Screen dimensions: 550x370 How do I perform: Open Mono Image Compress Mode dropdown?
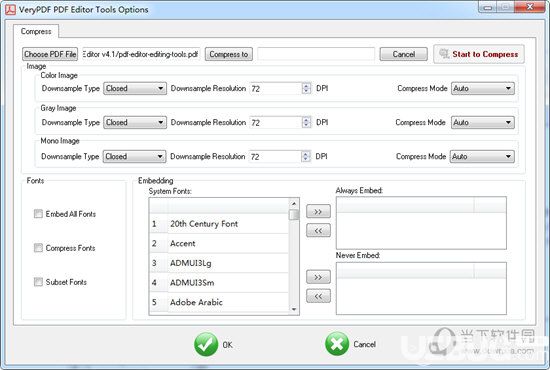pos(482,156)
